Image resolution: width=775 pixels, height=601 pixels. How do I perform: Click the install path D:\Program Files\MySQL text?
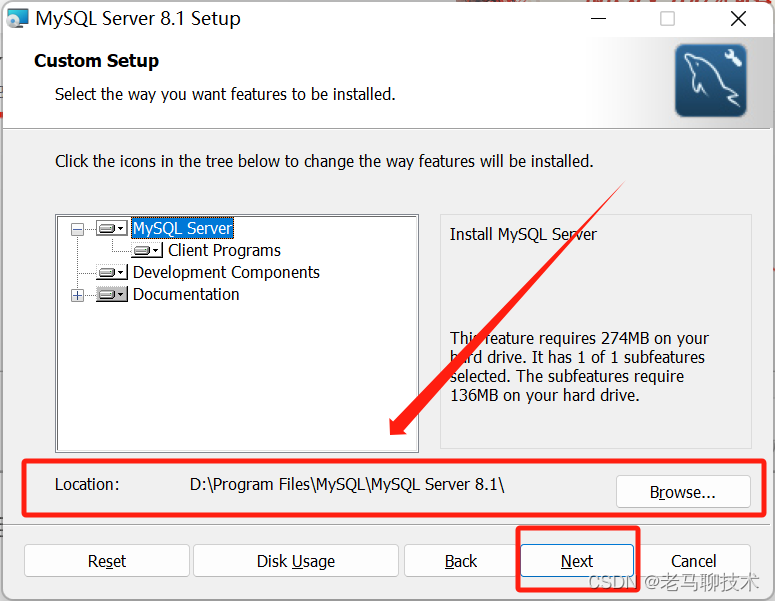click(347, 484)
